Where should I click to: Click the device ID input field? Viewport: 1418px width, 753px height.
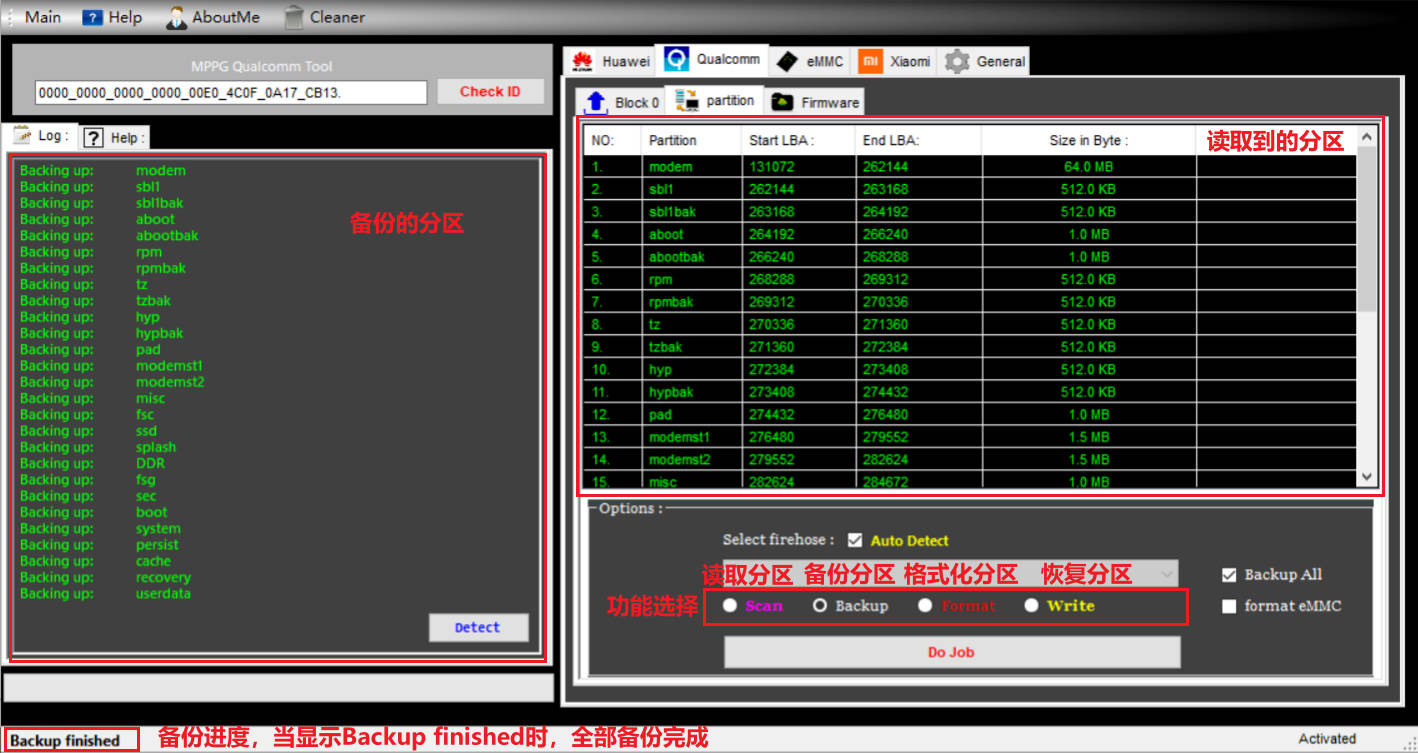tap(231, 93)
